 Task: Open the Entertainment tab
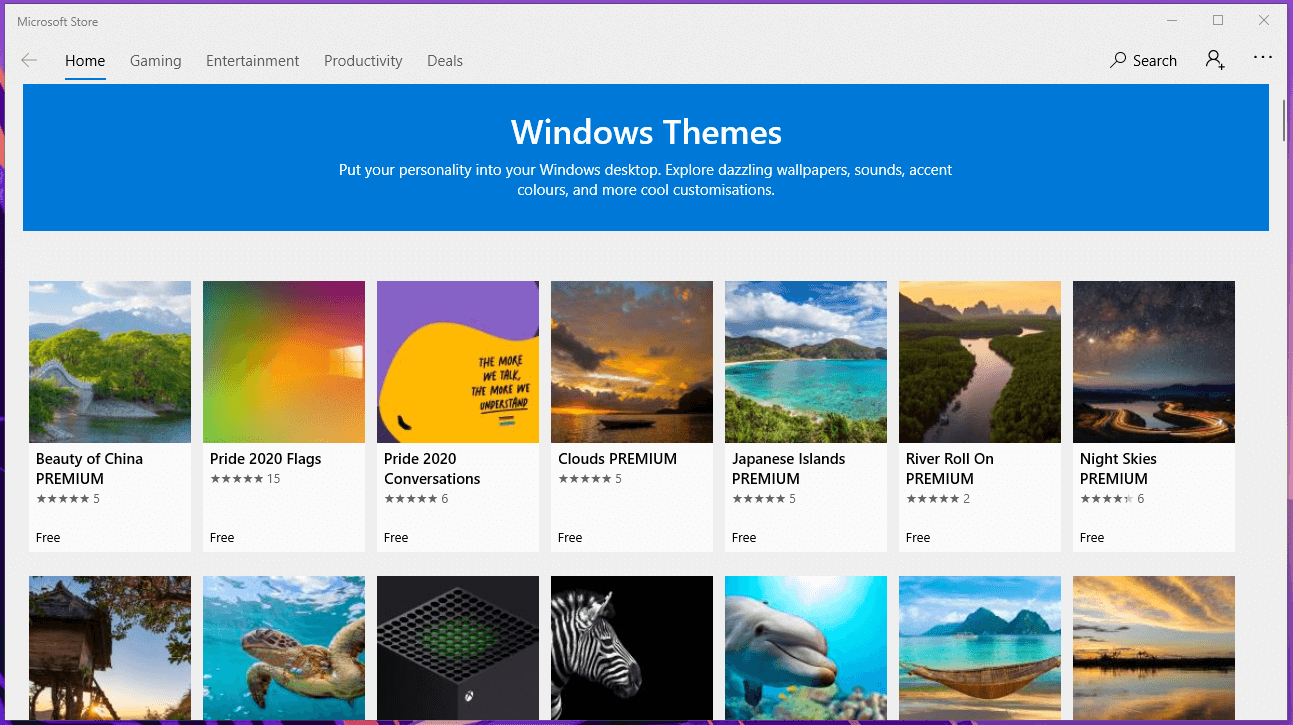pyautogui.click(x=253, y=60)
